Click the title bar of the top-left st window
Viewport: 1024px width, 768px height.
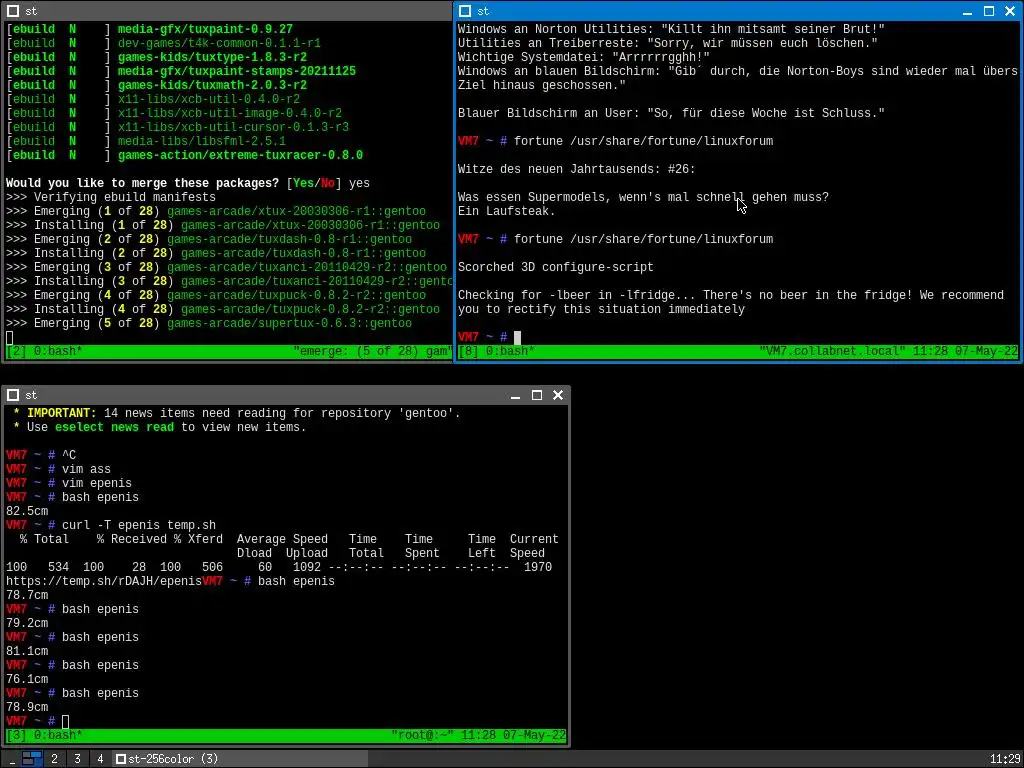[226, 11]
